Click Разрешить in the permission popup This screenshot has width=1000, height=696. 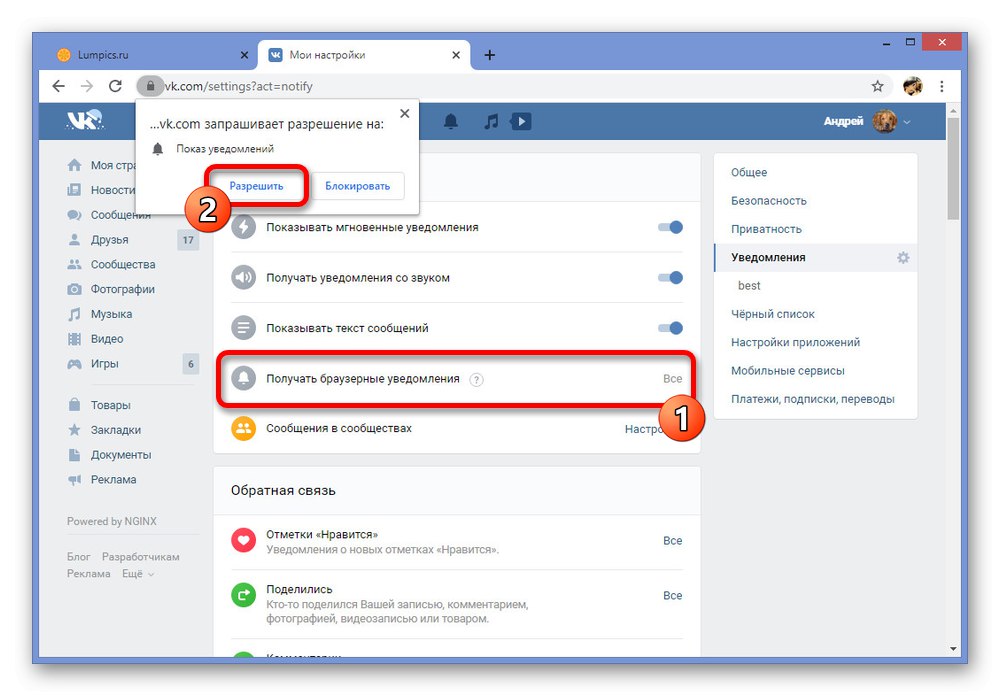pyautogui.click(x=256, y=186)
